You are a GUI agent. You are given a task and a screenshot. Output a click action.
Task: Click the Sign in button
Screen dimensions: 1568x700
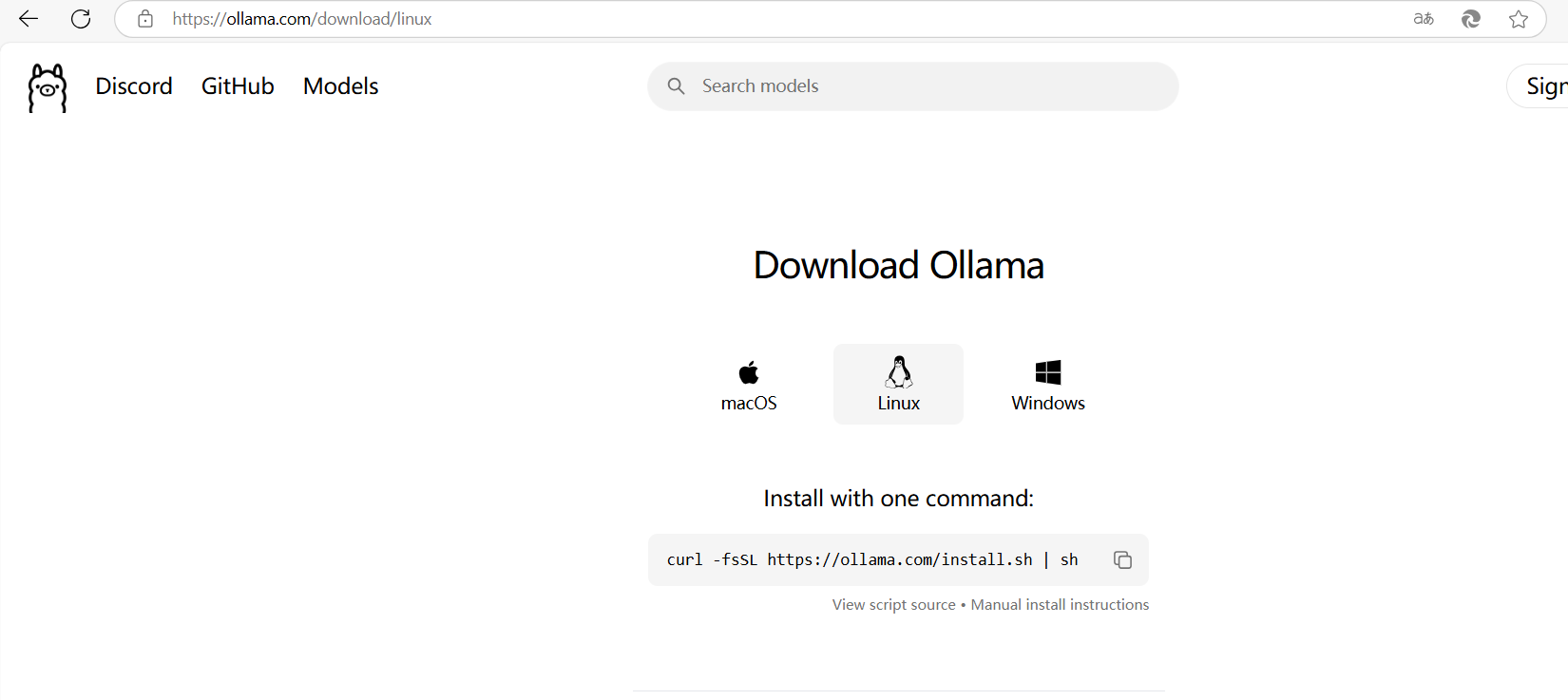tap(1539, 86)
